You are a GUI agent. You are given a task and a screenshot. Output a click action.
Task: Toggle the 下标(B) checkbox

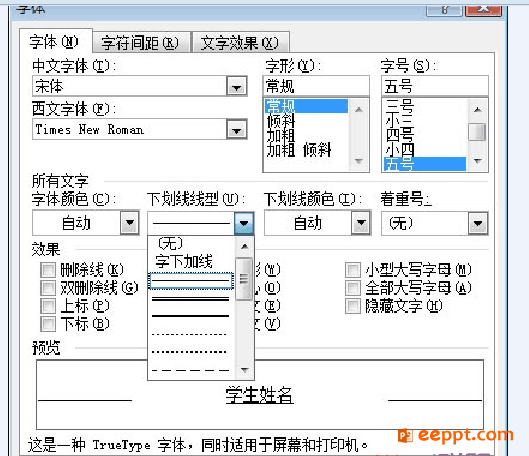(48, 324)
